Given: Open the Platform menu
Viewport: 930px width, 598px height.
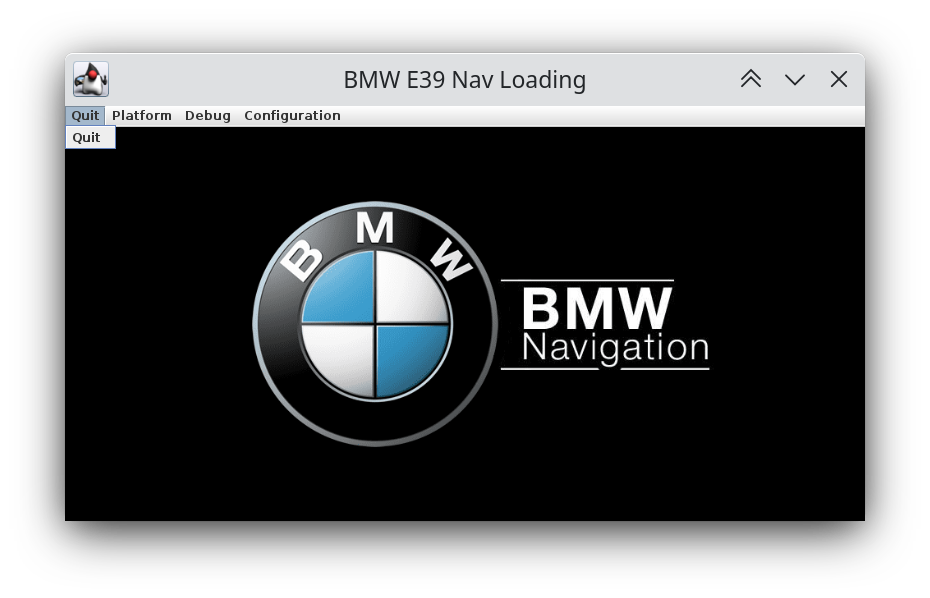Looking at the screenshot, I should (142, 116).
